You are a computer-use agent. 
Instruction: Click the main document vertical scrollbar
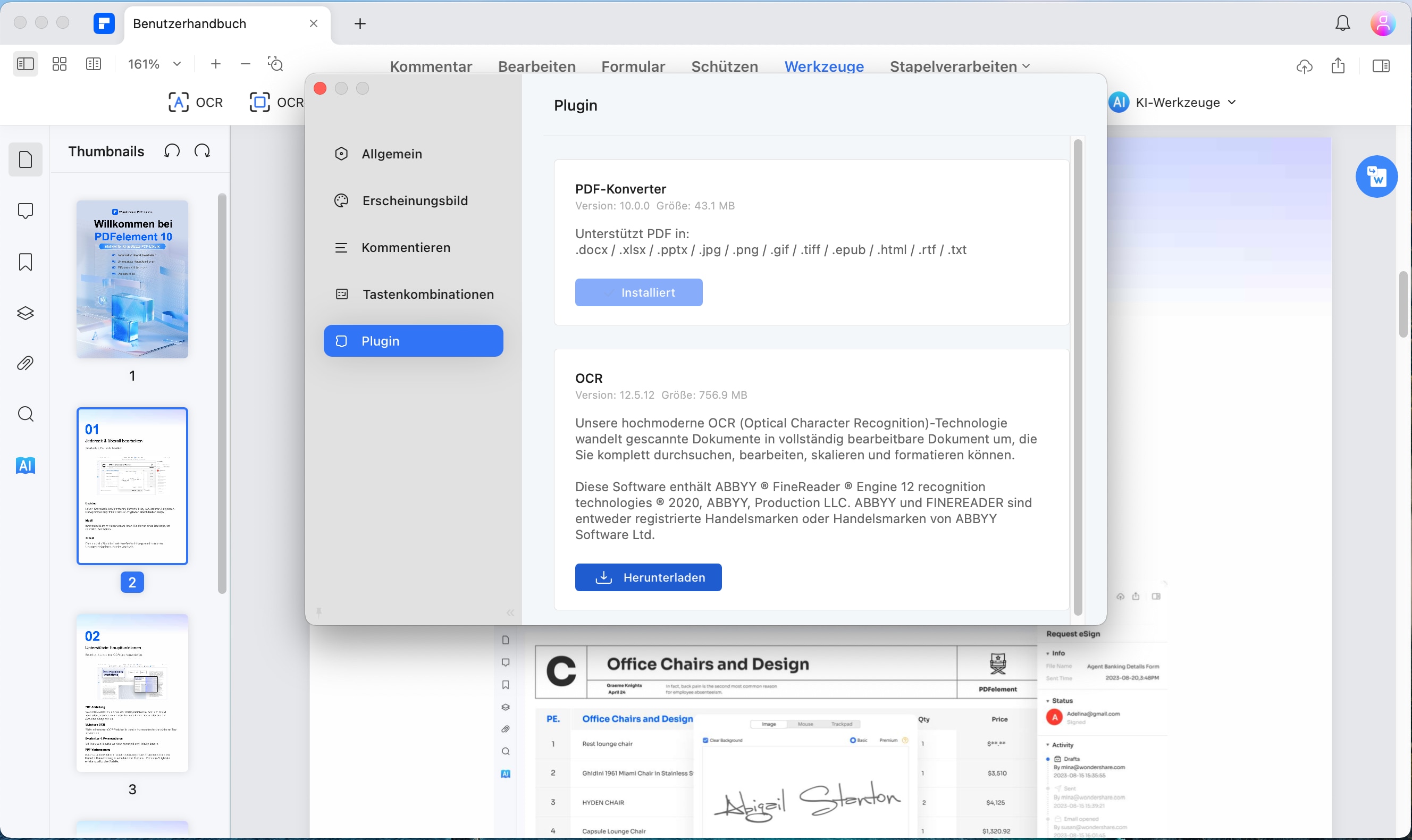click(1403, 305)
